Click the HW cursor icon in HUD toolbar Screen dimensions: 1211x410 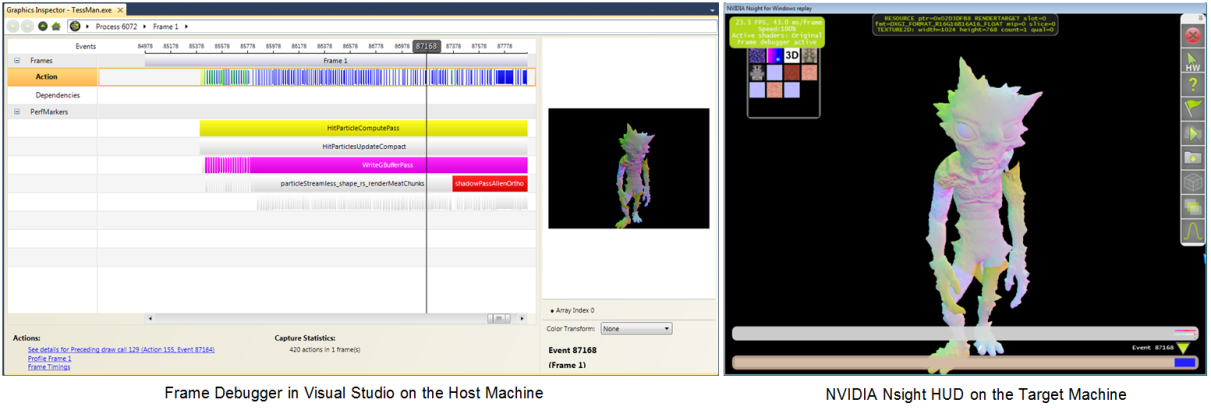pyautogui.click(x=1192, y=62)
